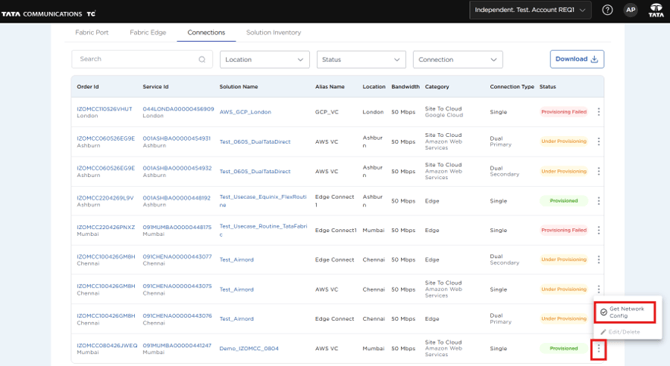
Task: Click the Order Id column header
Action: [x=88, y=87]
